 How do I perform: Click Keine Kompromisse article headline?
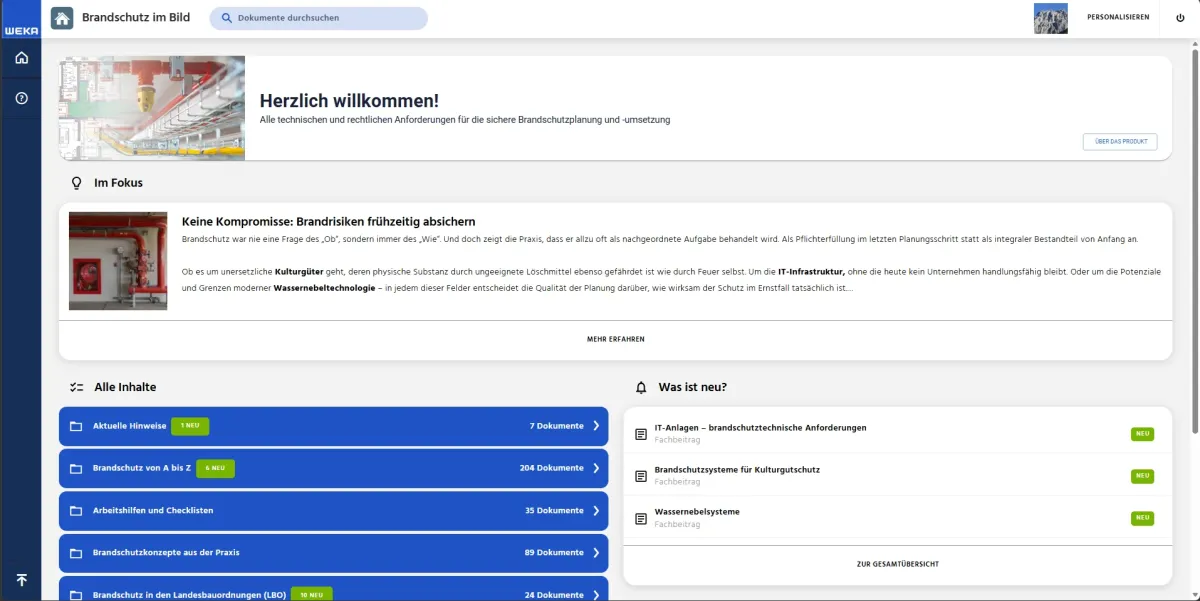point(328,221)
